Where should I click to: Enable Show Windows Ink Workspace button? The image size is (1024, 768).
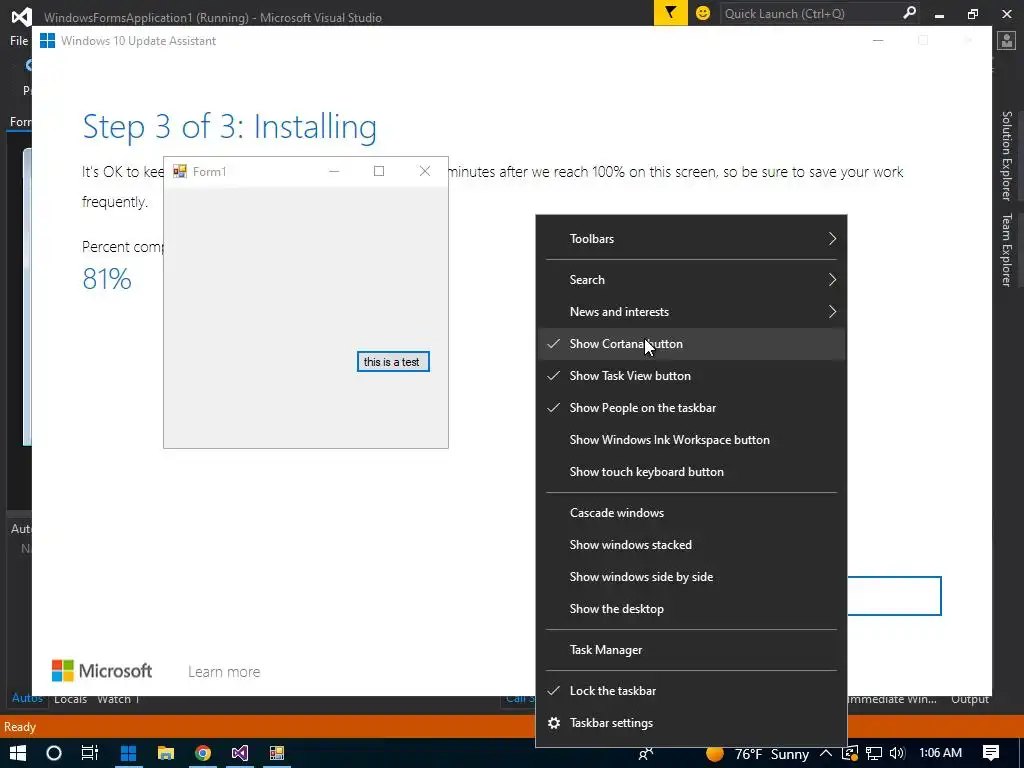coord(691,440)
